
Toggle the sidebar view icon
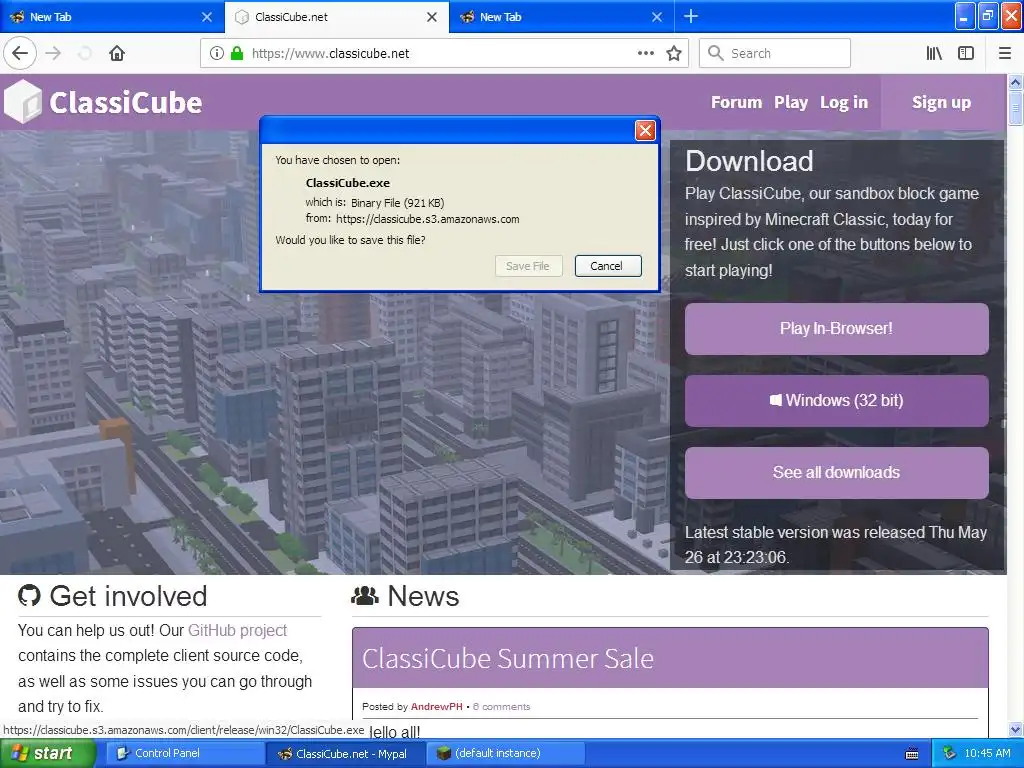(966, 53)
